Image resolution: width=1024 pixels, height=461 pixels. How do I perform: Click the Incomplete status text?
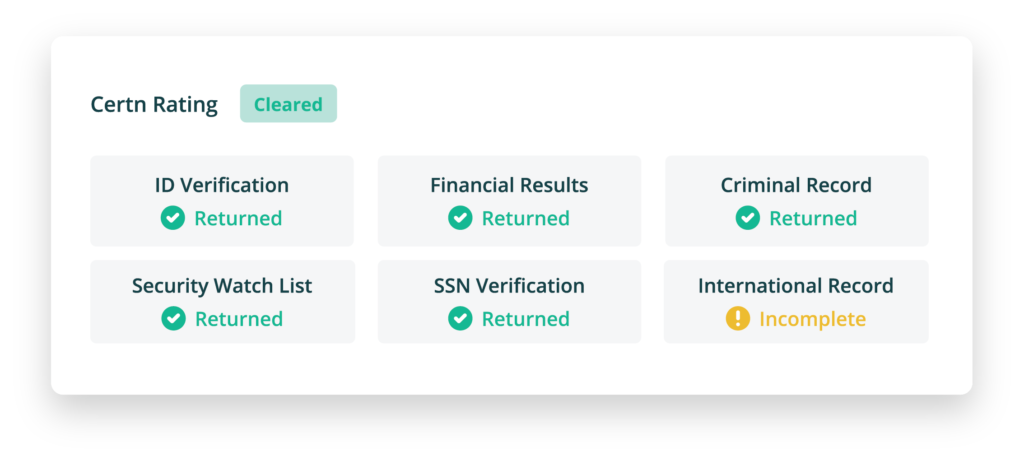pyautogui.click(x=812, y=319)
